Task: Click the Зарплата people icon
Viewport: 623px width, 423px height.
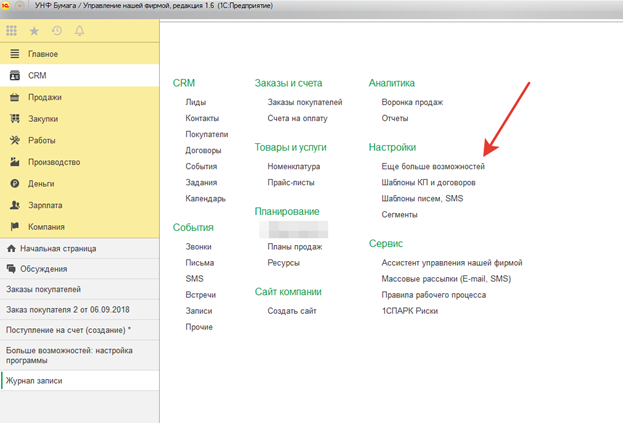Action: (x=15, y=205)
